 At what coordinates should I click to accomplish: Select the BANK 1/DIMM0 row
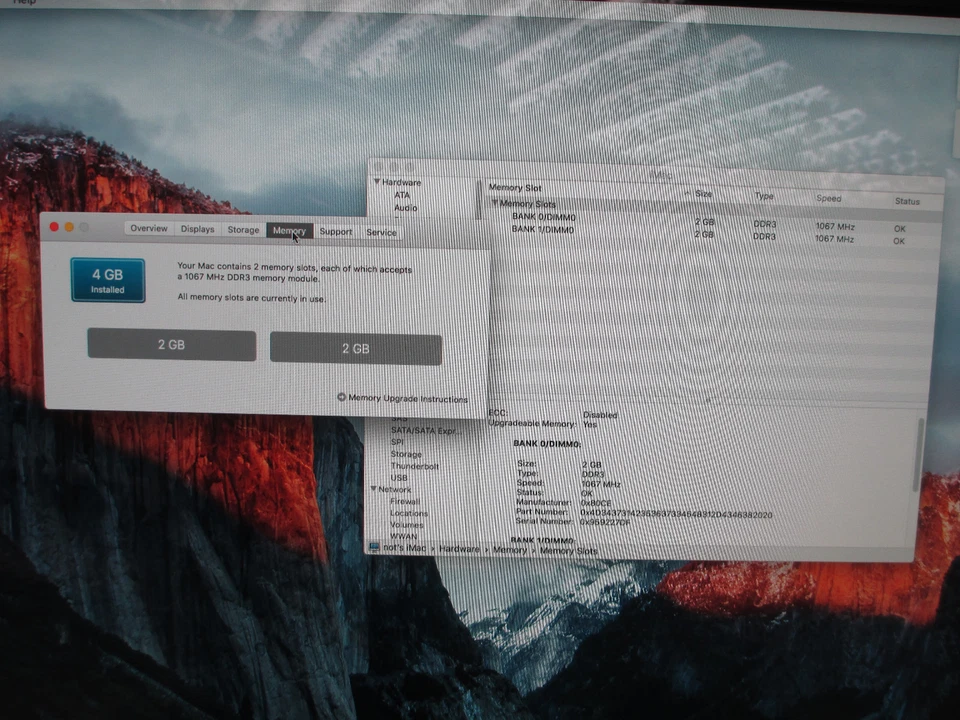pos(710,236)
